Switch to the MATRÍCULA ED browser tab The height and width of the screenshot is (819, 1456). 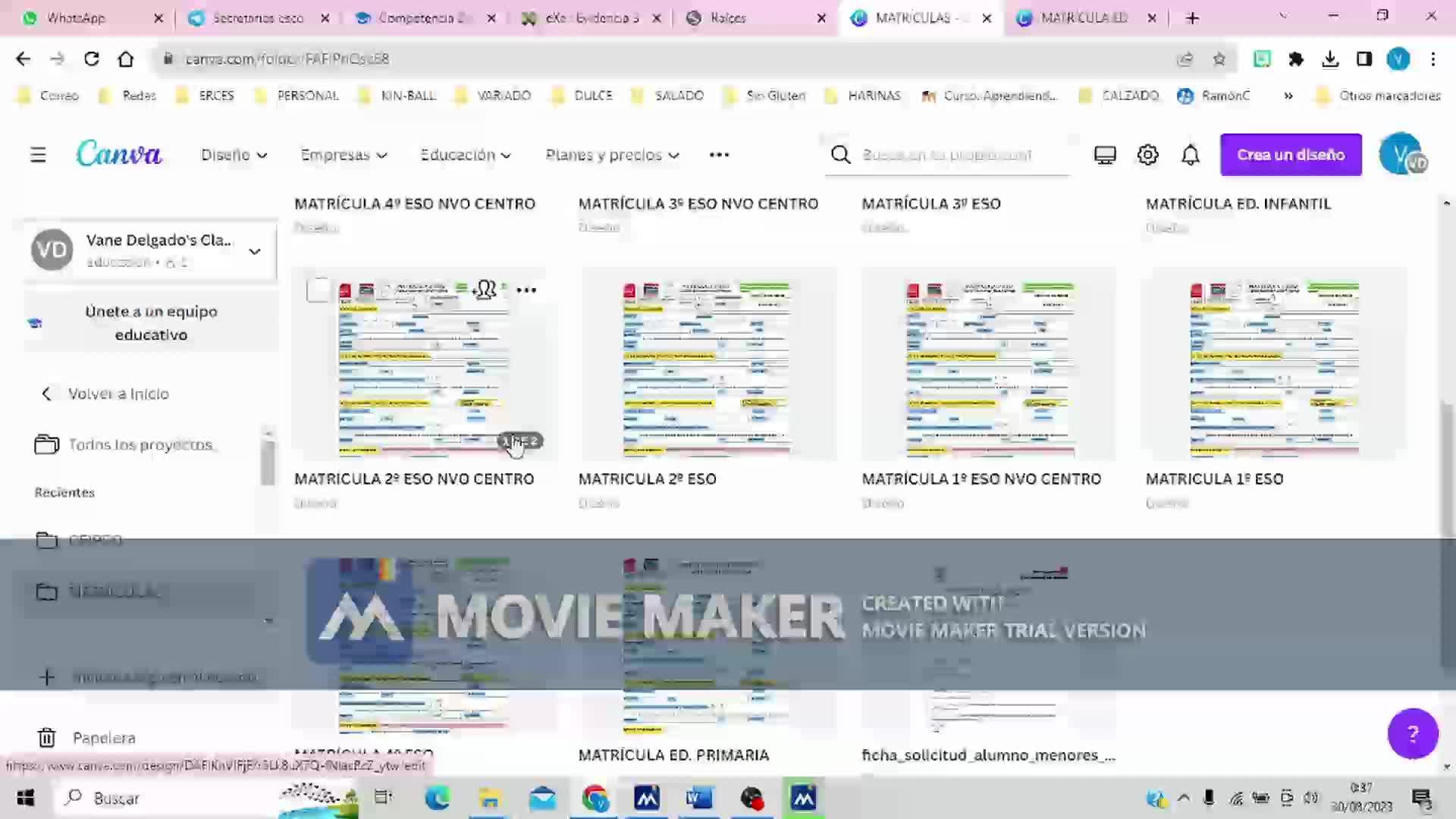point(1083,17)
